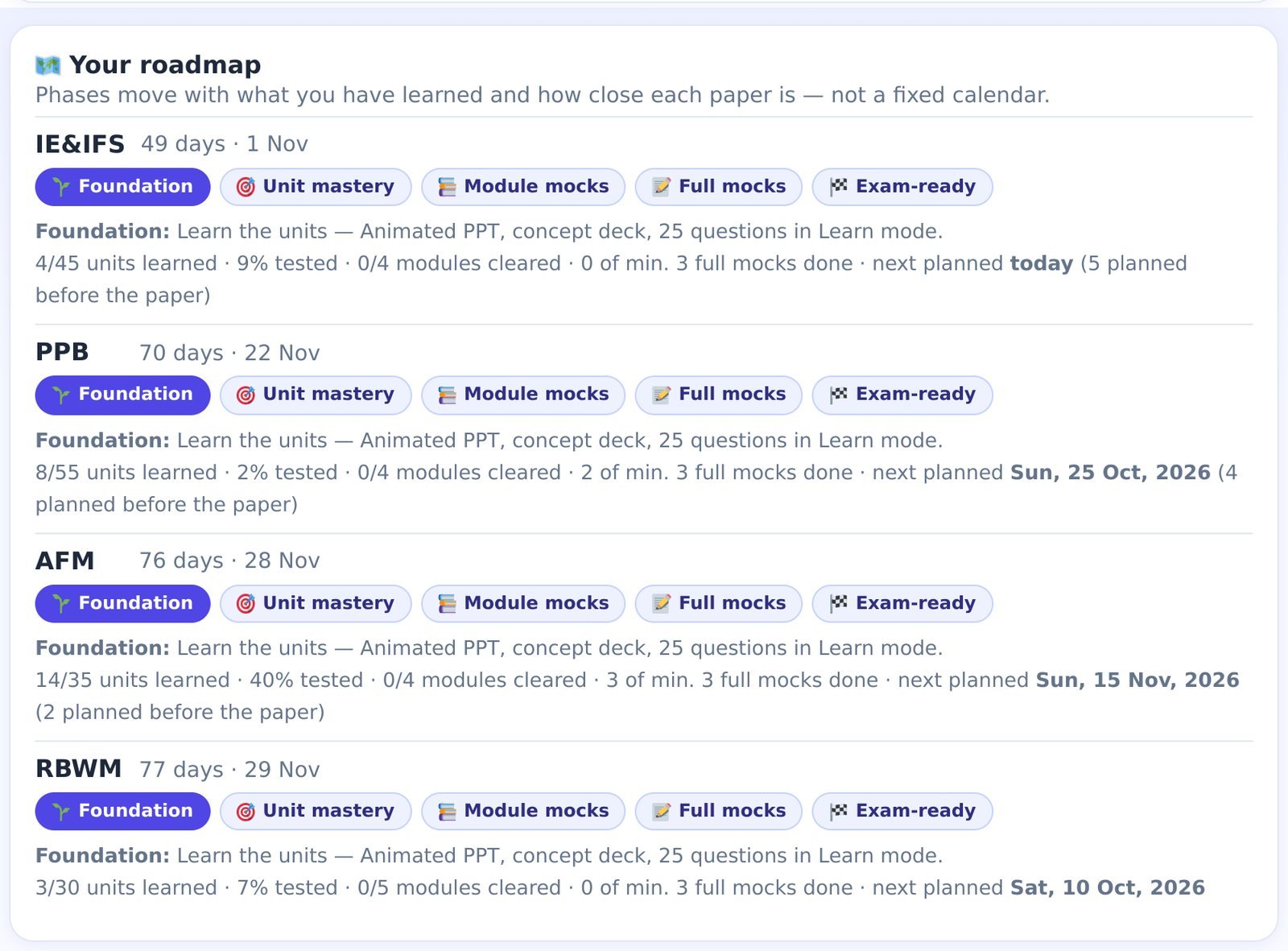Click the 'Sun, 15 Nov, 2026' planned date
This screenshot has height=951, width=1288.
click(x=1137, y=680)
